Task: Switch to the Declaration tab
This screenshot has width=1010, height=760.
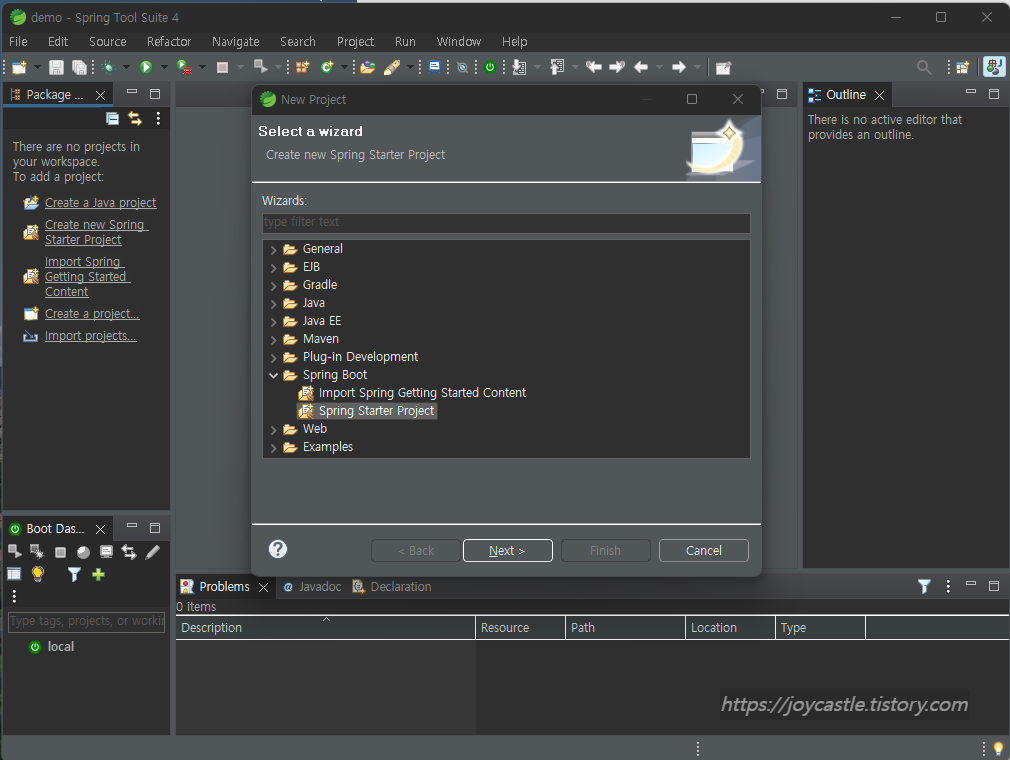Action: click(392, 587)
